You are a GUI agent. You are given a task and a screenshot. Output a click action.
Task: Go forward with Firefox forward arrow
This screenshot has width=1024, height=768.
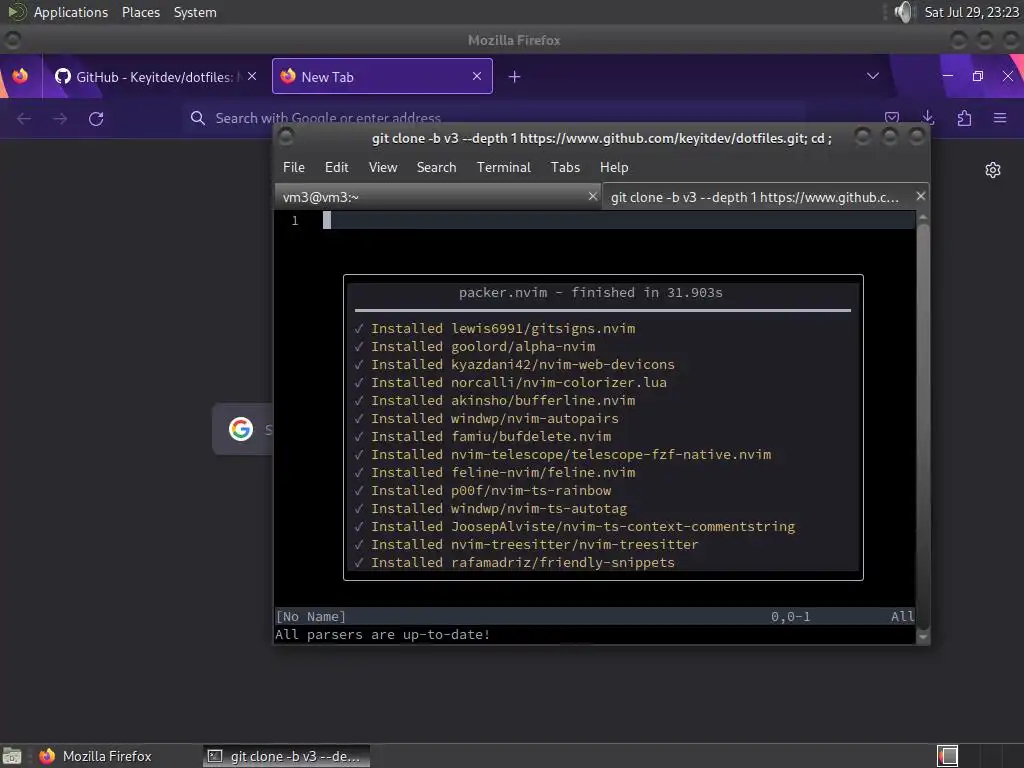(x=60, y=118)
